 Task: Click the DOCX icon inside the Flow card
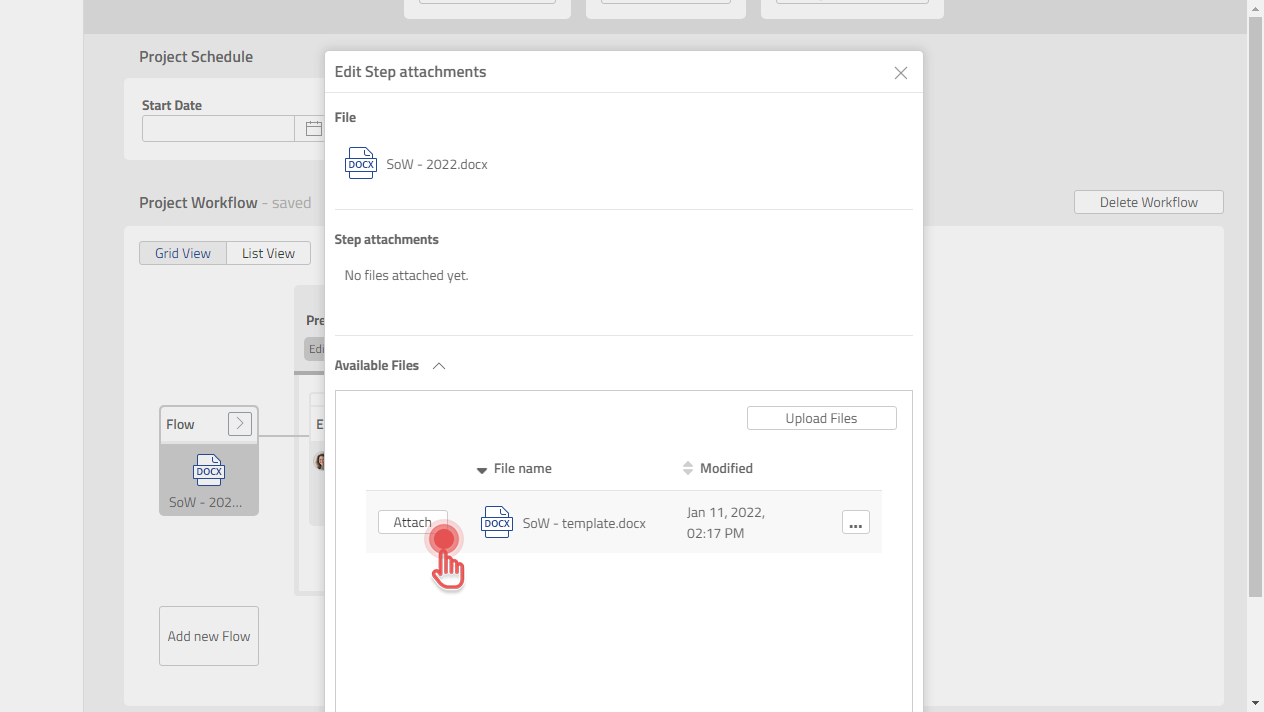coord(208,470)
